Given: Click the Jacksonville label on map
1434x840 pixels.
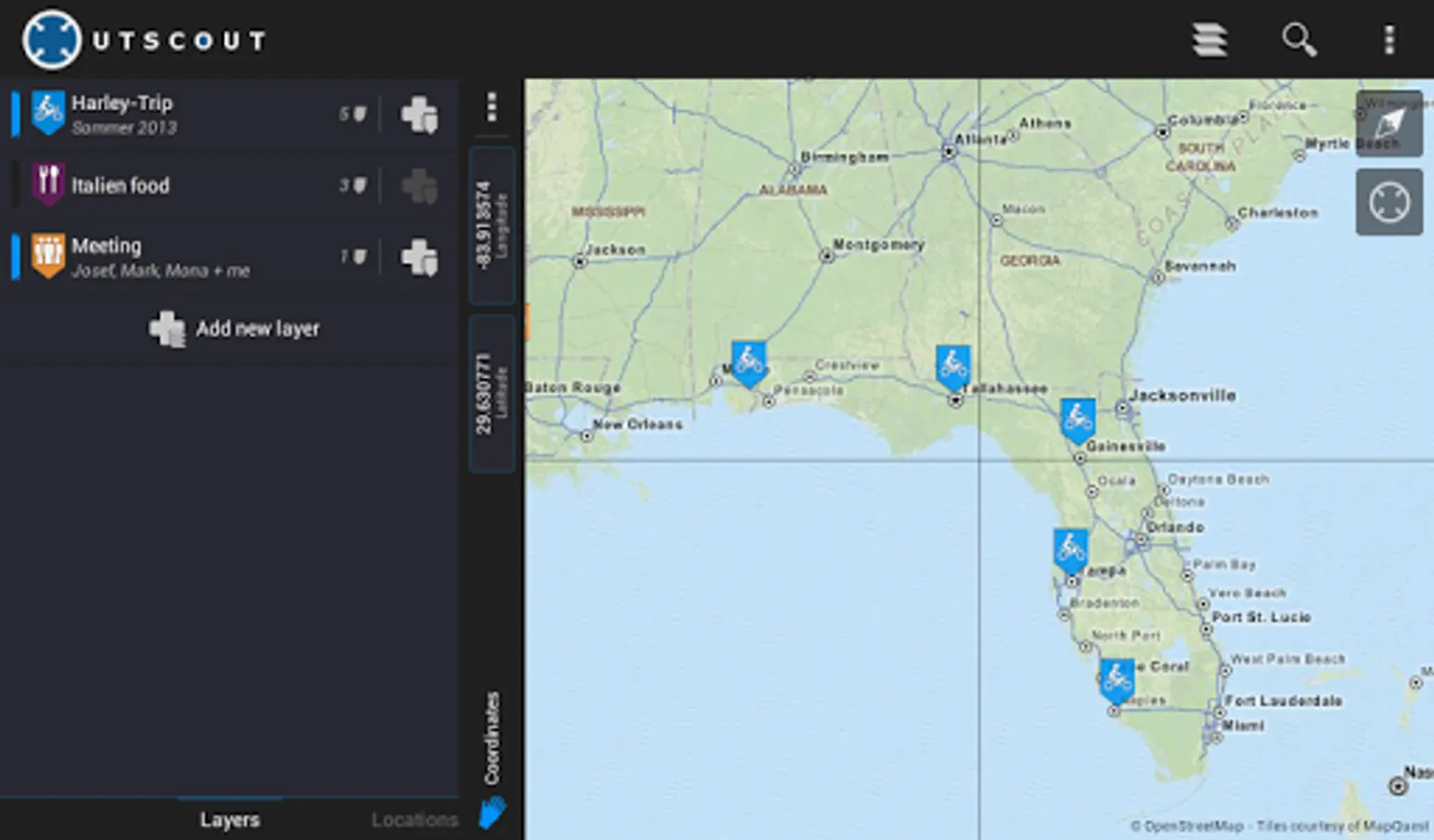Looking at the screenshot, I should [1183, 396].
